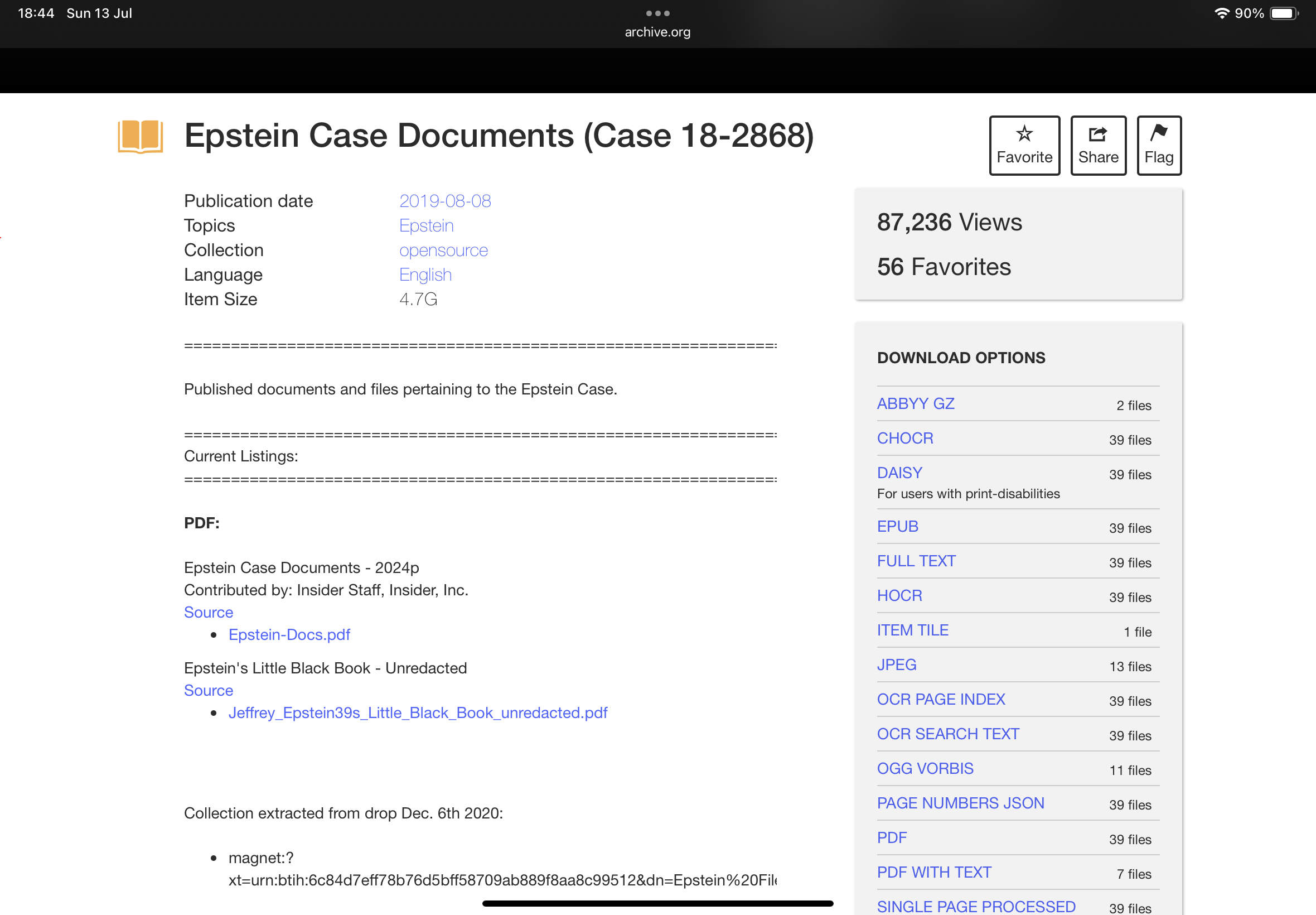The width and height of the screenshot is (1316, 915).
Task: Click 'Contributed by: Insider Staff' text
Action: 326,590
